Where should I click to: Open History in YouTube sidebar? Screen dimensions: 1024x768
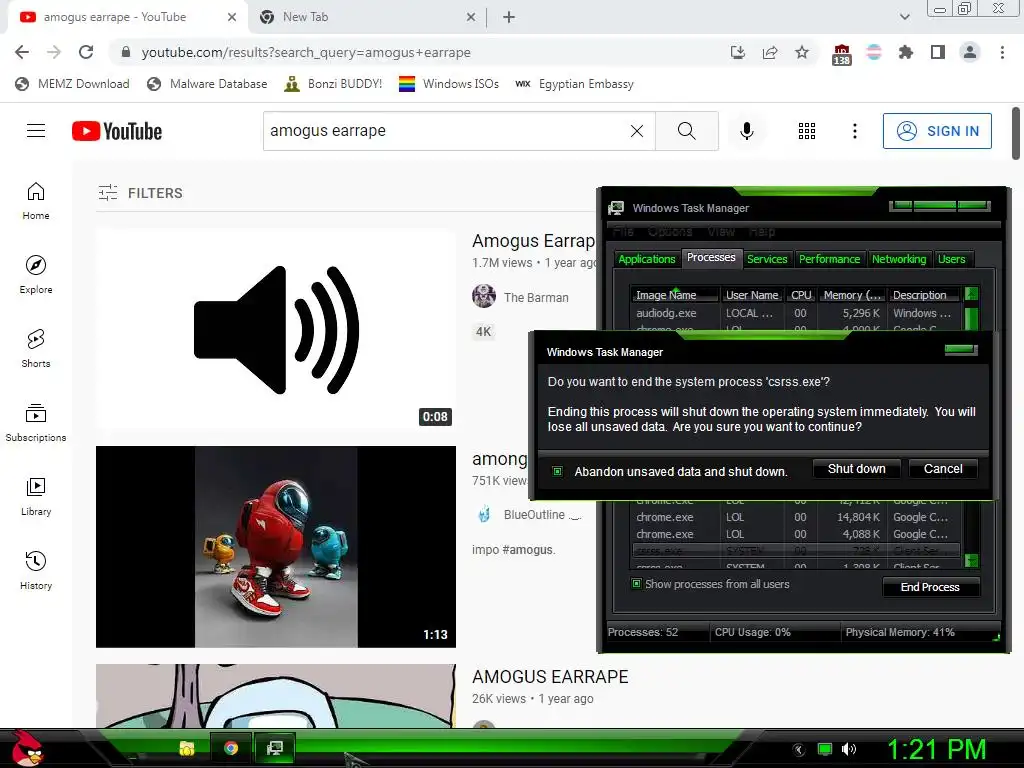point(36,570)
